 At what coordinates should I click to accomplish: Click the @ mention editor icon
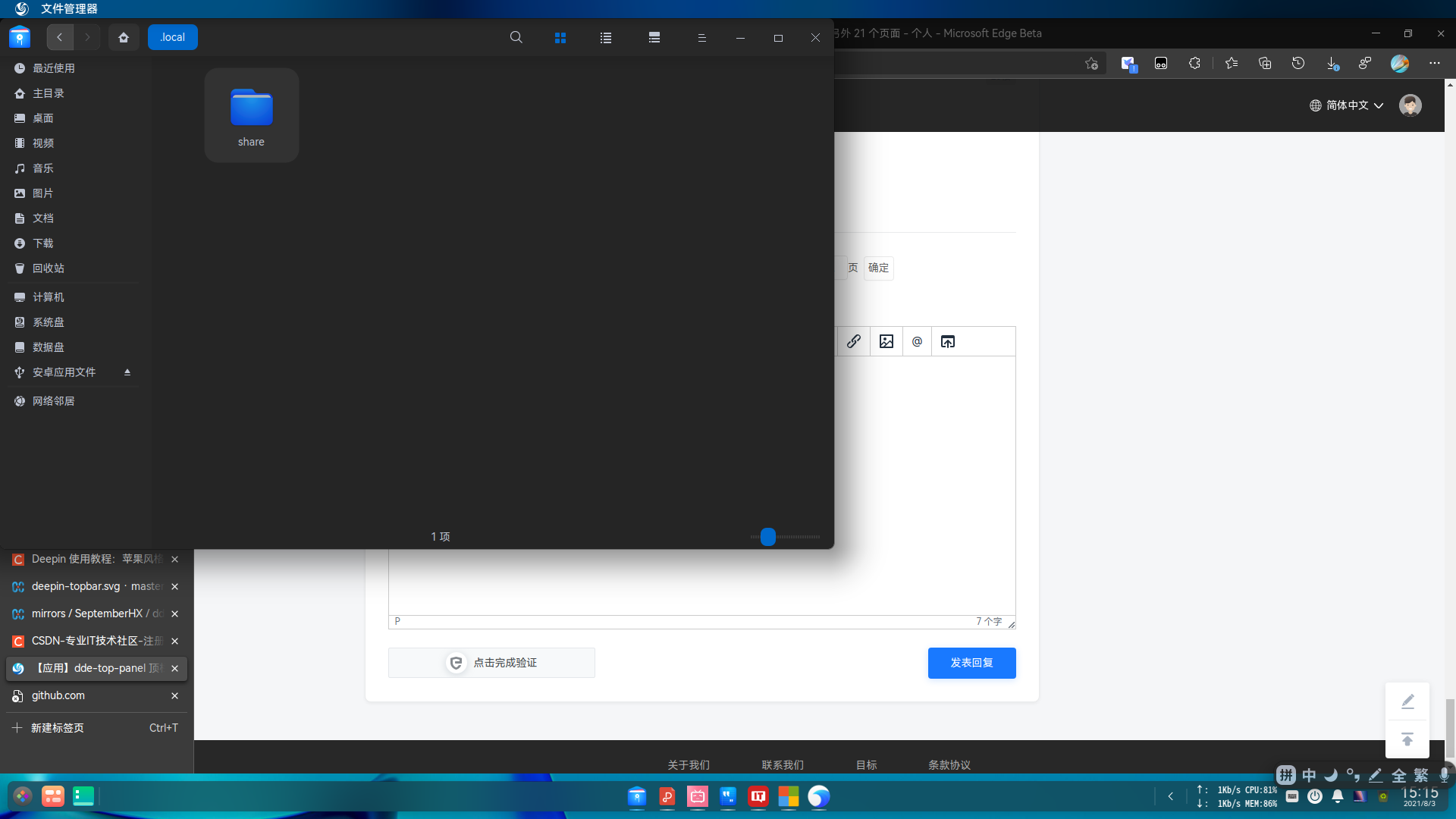click(917, 341)
